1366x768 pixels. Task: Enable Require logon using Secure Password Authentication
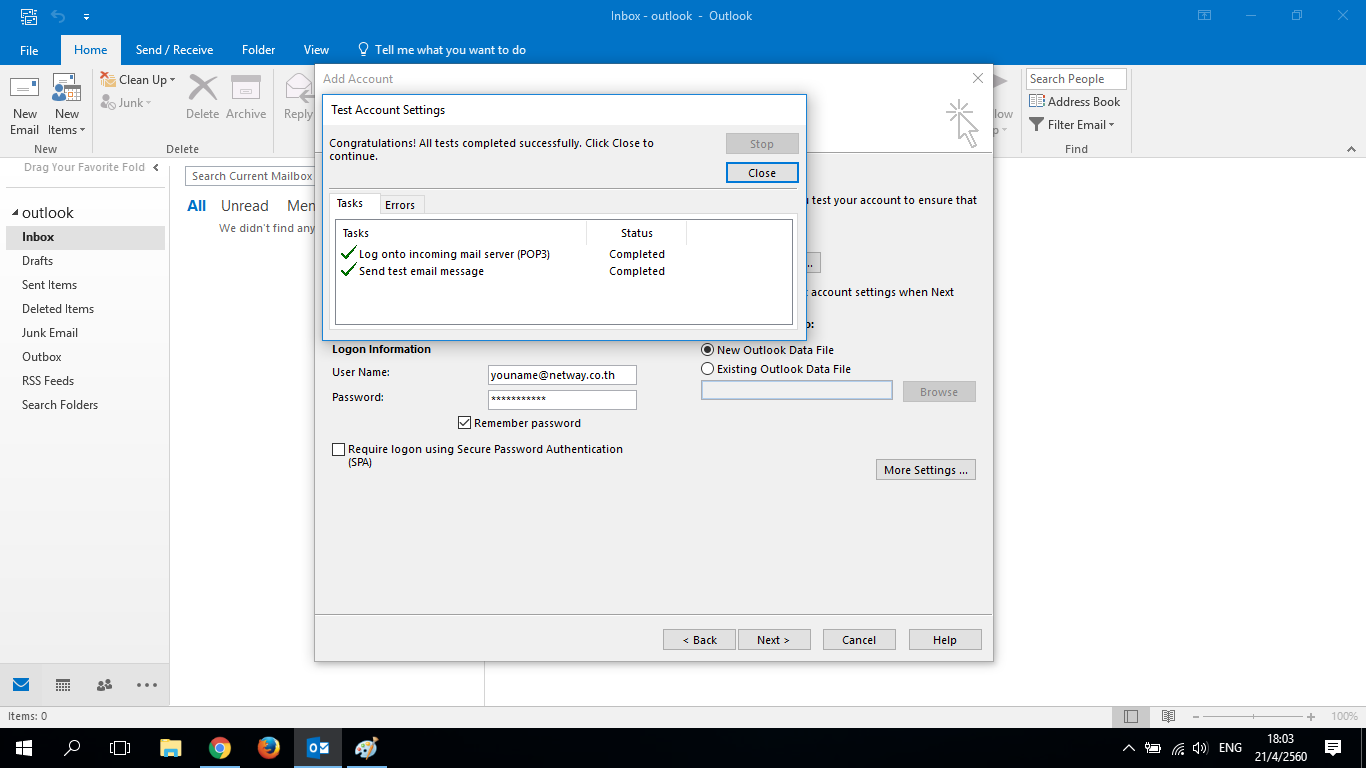click(339, 450)
